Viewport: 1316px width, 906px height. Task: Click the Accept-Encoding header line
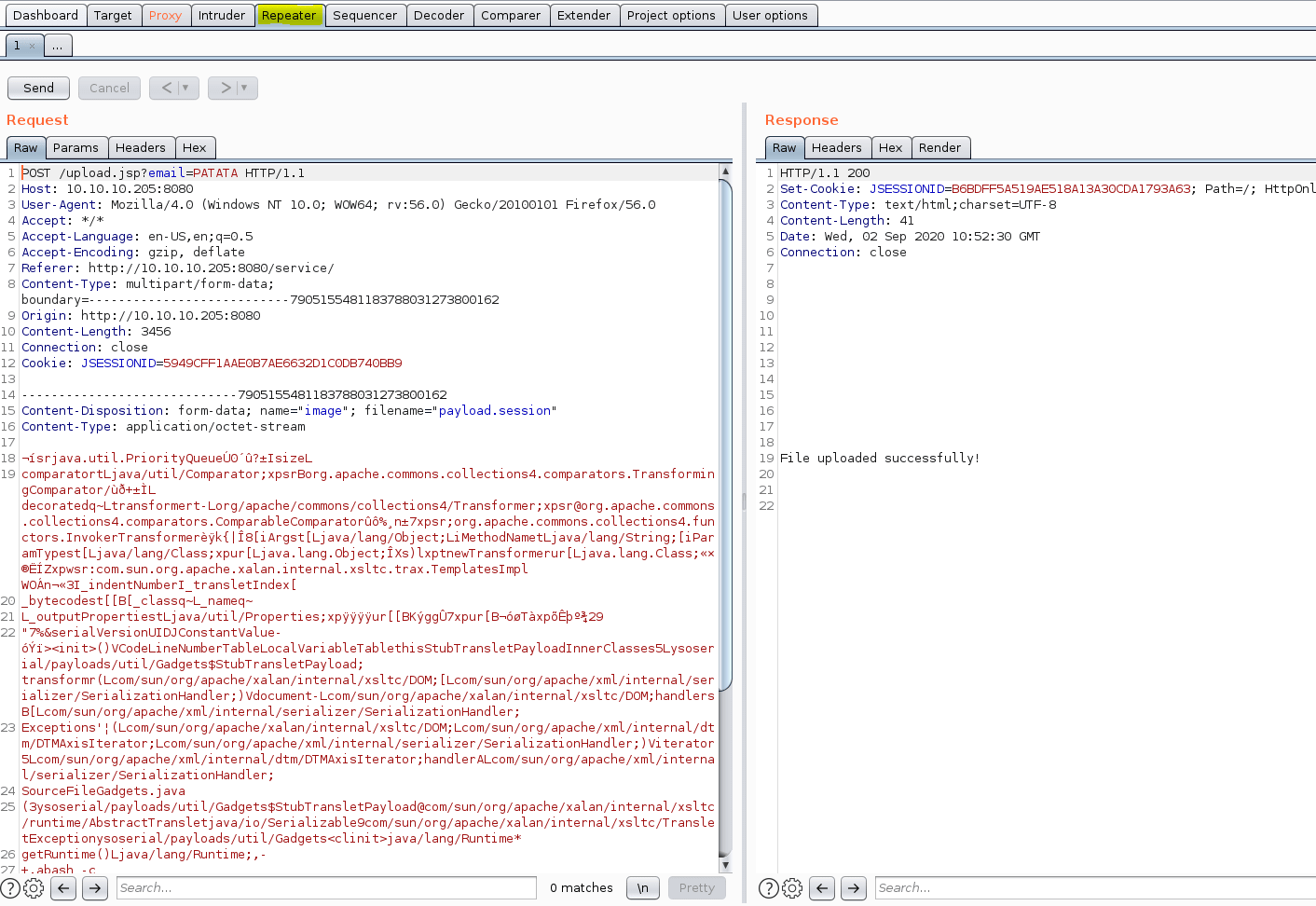click(x=133, y=253)
